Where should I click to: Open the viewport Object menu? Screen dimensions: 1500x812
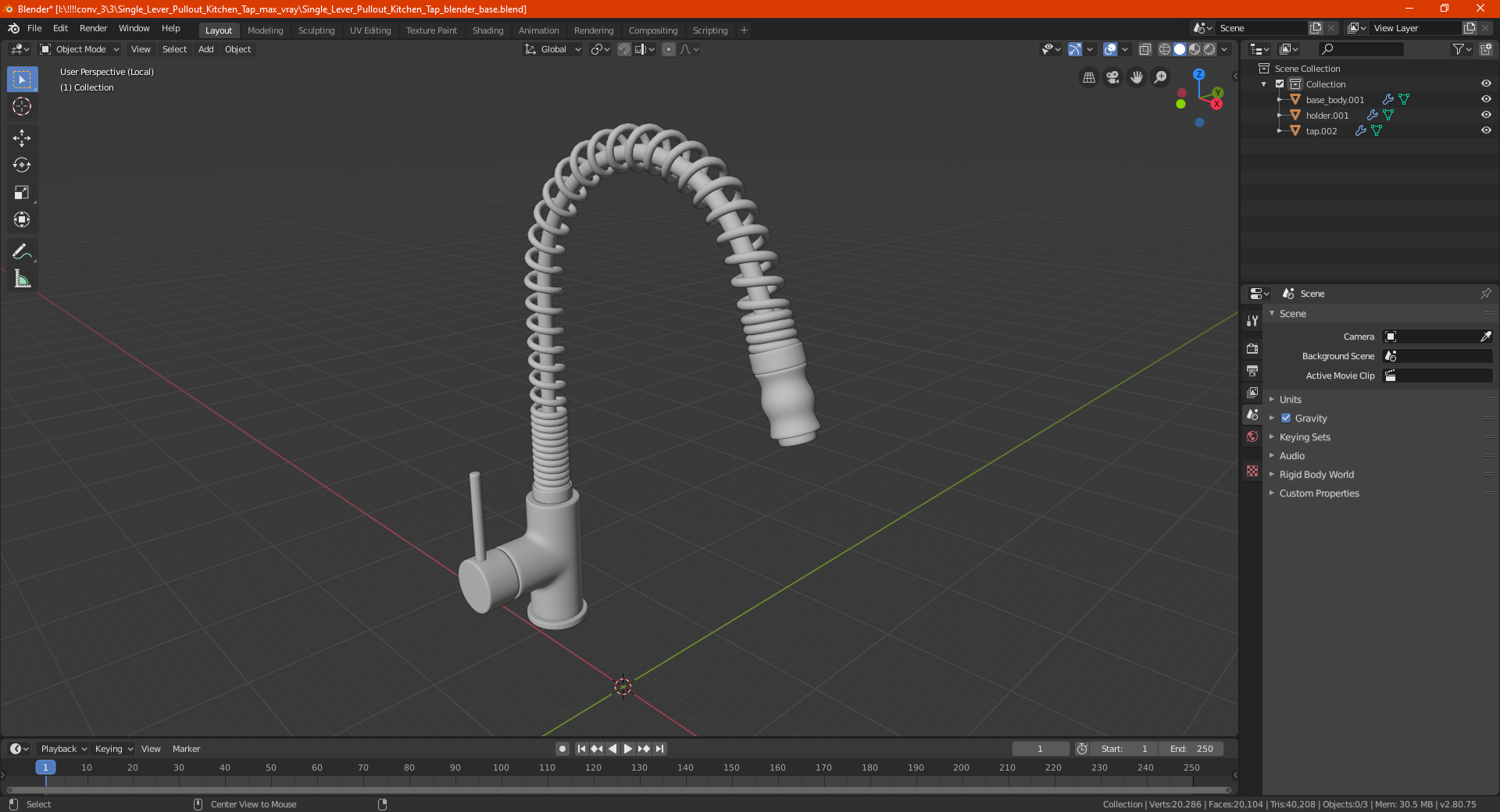click(237, 49)
